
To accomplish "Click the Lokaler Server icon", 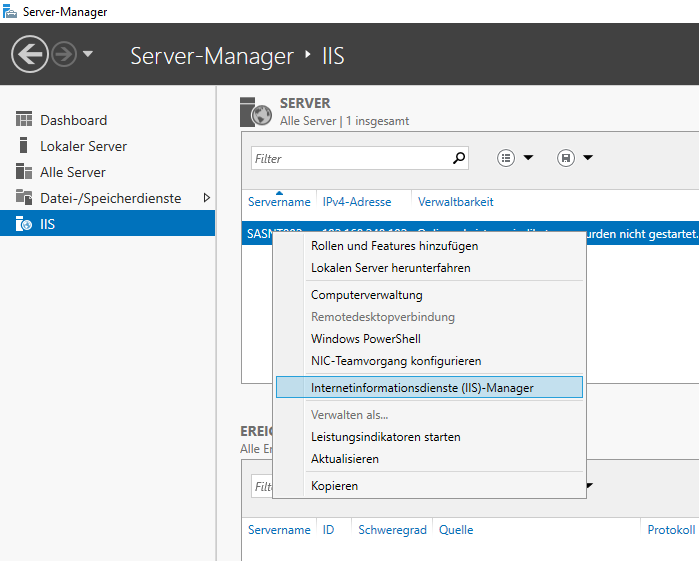I will click(x=24, y=146).
